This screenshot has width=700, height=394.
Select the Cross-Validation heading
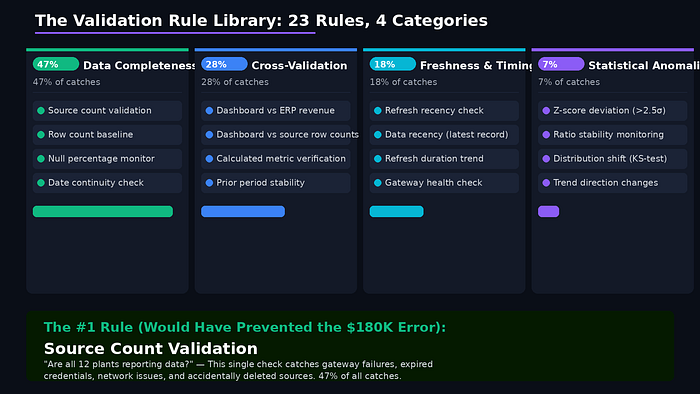pyautogui.click(x=299, y=66)
